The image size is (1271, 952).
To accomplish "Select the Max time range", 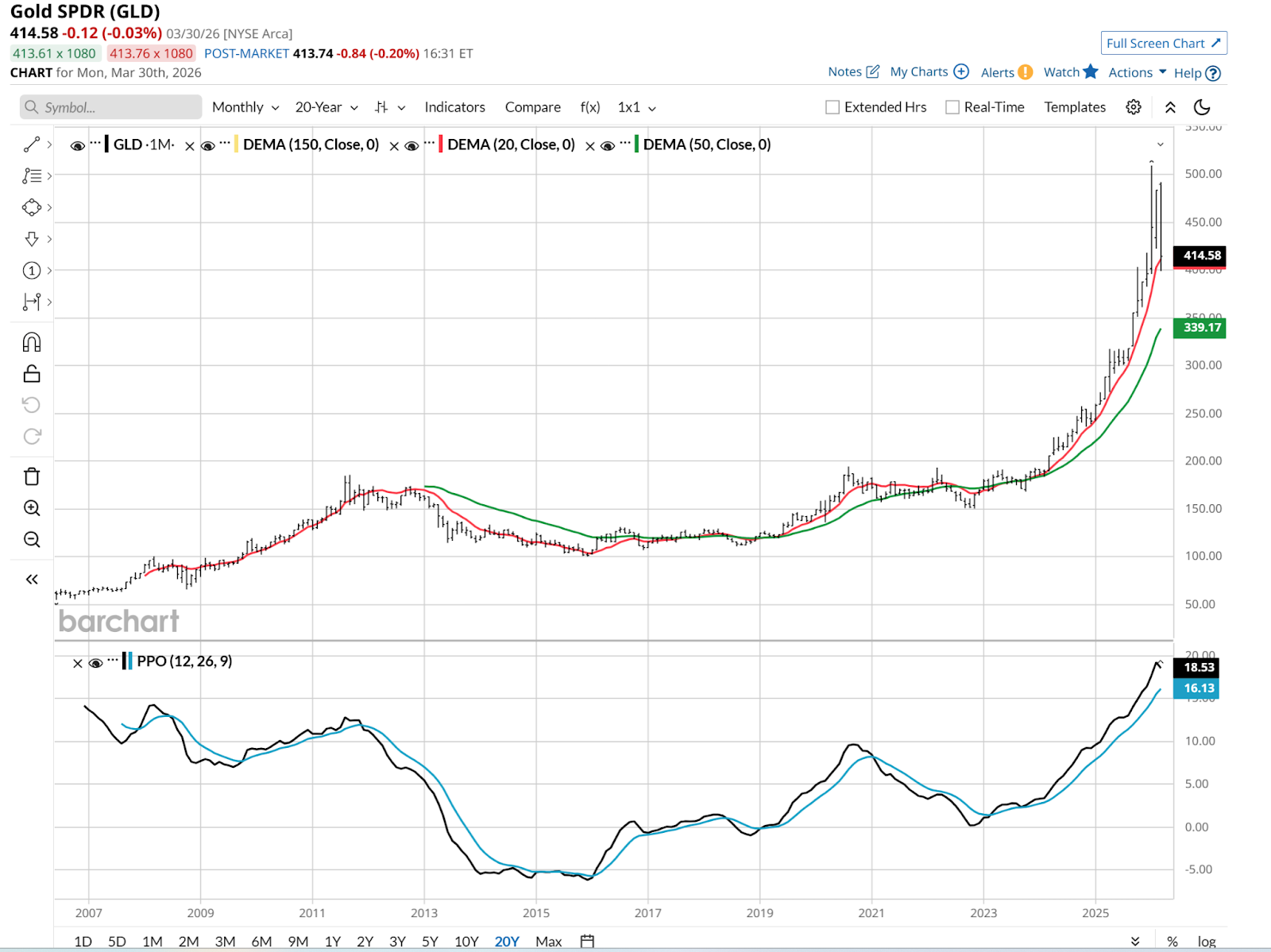I will [549, 942].
